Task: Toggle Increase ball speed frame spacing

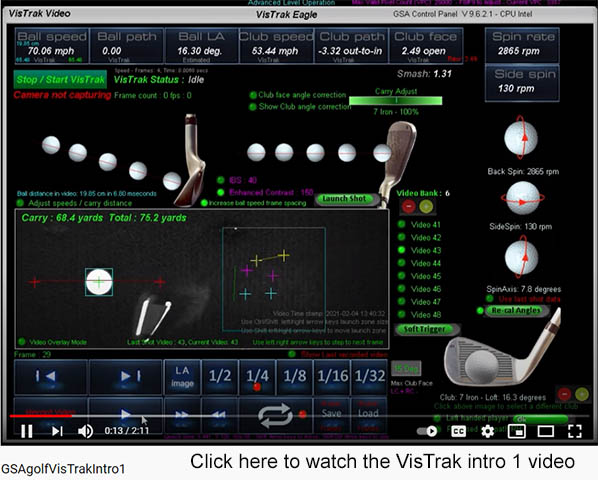Action: 254,203
